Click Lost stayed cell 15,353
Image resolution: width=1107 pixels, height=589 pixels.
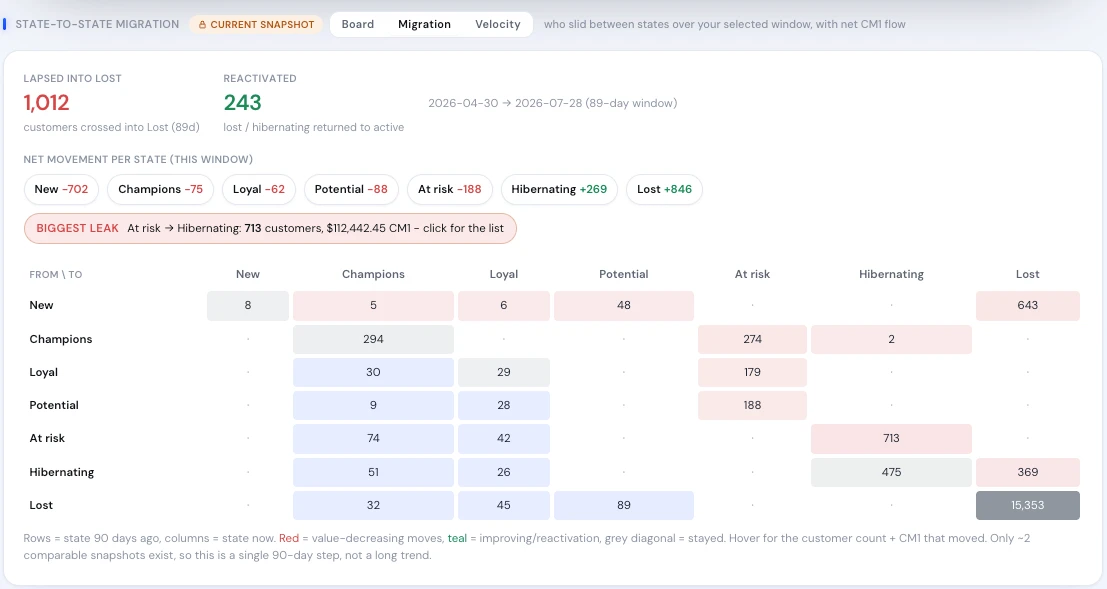(x=1028, y=506)
